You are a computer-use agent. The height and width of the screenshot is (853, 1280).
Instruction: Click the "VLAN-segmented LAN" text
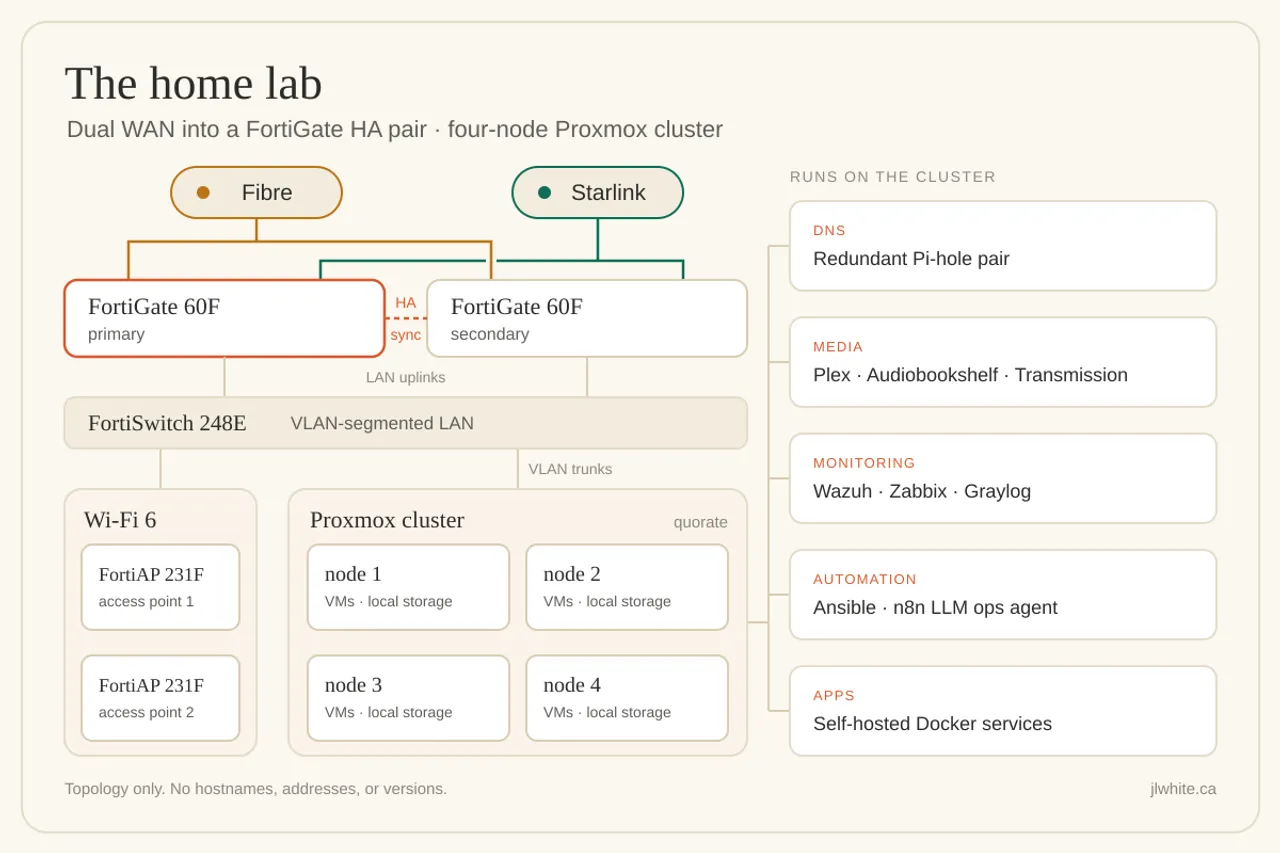click(x=382, y=423)
